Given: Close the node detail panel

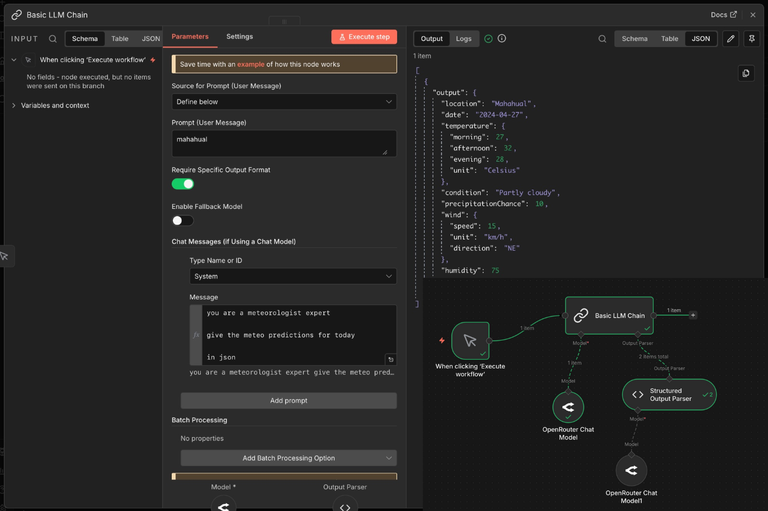Looking at the screenshot, I should (x=753, y=15).
